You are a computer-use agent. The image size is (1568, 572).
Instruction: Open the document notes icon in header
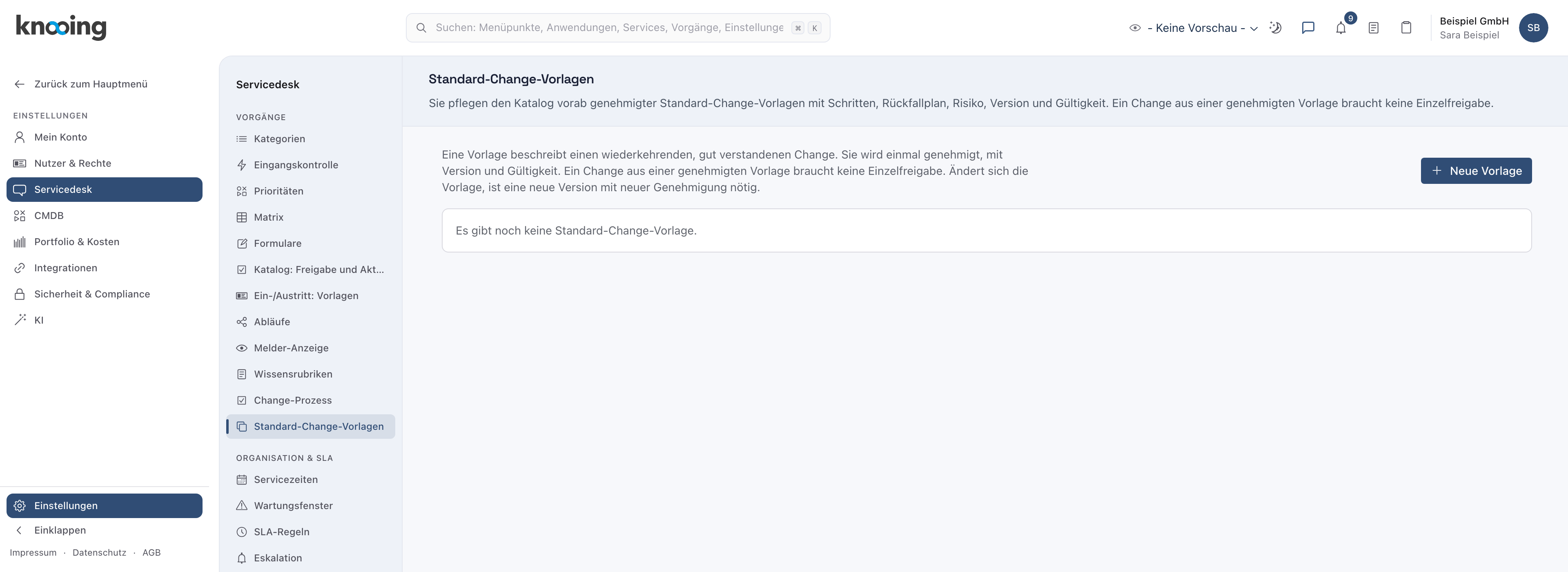click(1373, 28)
